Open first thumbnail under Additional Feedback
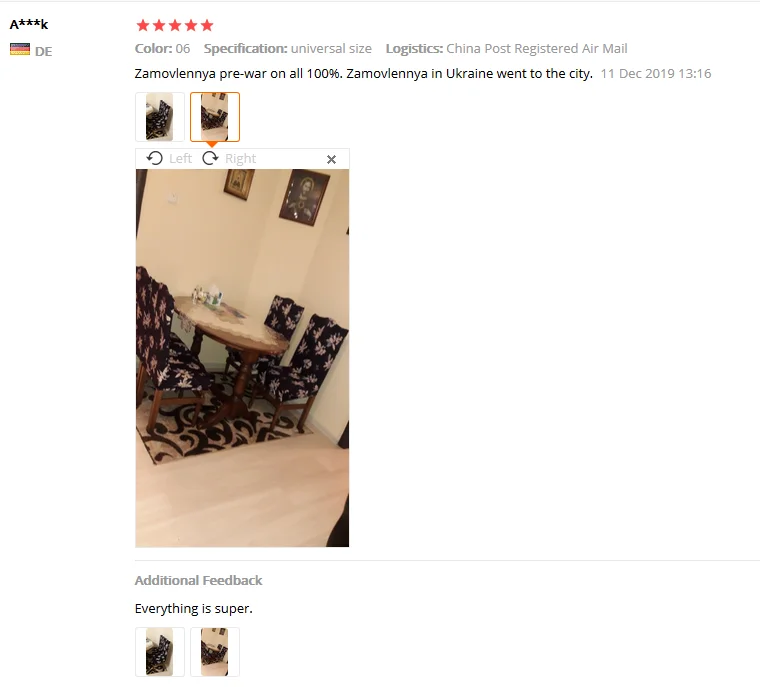This screenshot has height=687, width=760. pos(160,652)
